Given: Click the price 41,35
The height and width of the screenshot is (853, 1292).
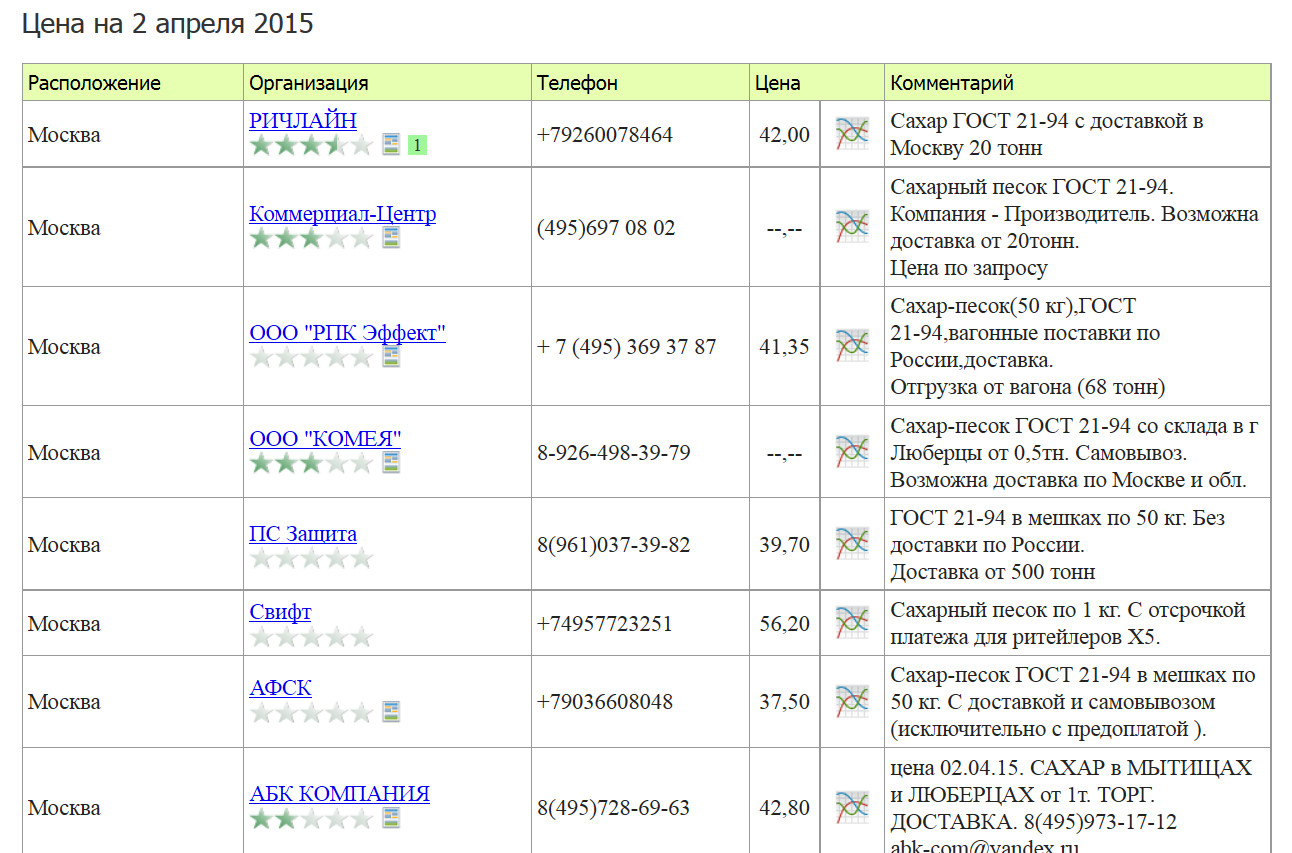Looking at the screenshot, I should click(785, 347).
